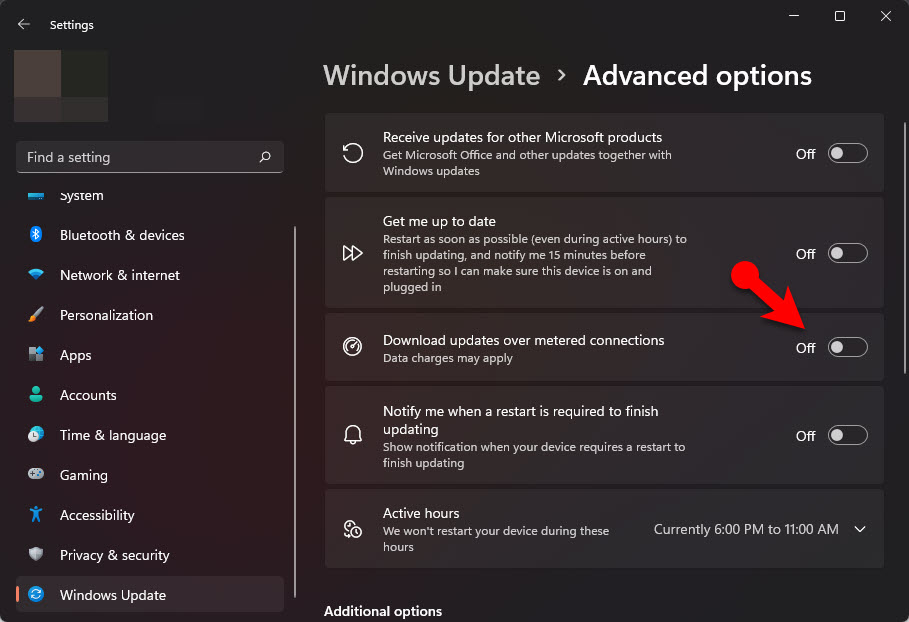The height and width of the screenshot is (622, 909).
Task: Toggle restart required notification switch
Action: point(847,435)
